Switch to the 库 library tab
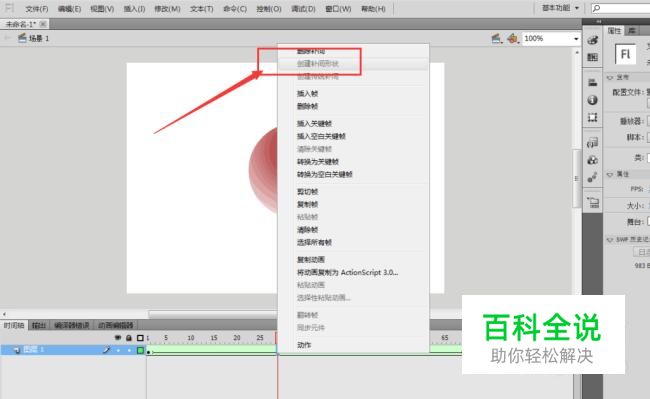Image resolution: width=650 pixels, height=399 pixels. (x=632, y=31)
